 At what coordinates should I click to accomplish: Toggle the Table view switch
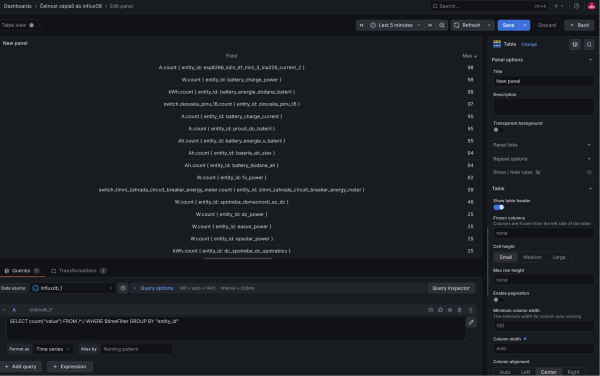pos(33,25)
